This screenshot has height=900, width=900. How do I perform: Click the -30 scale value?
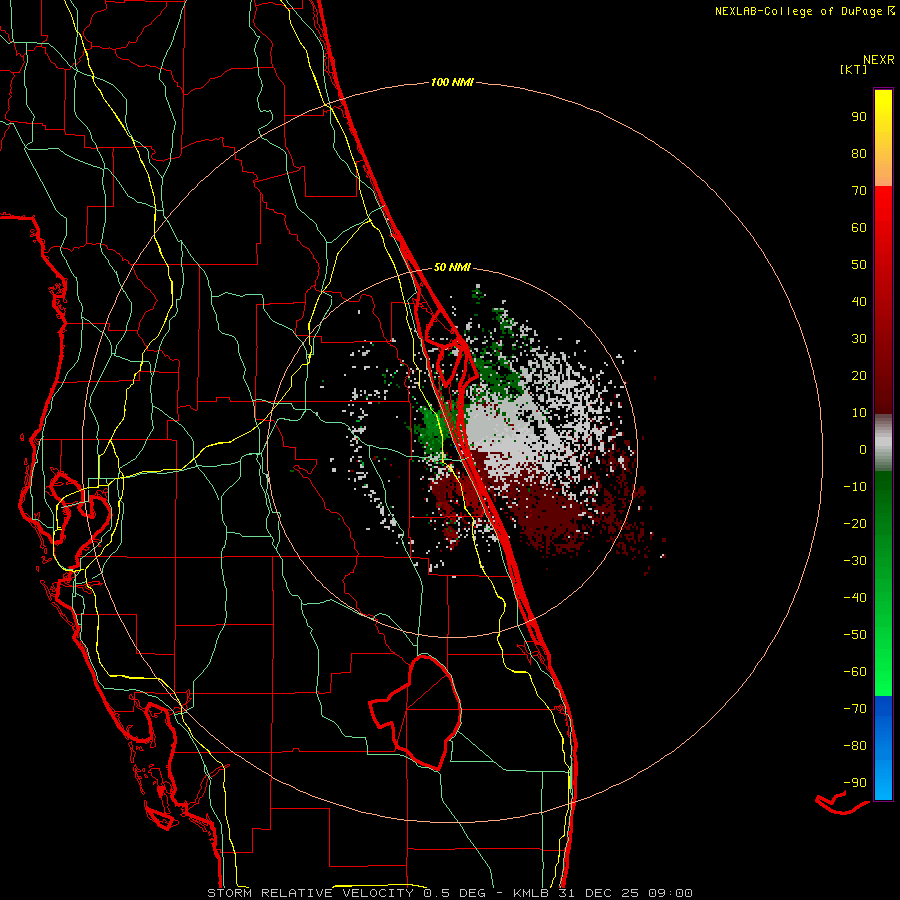tap(855, 561)
